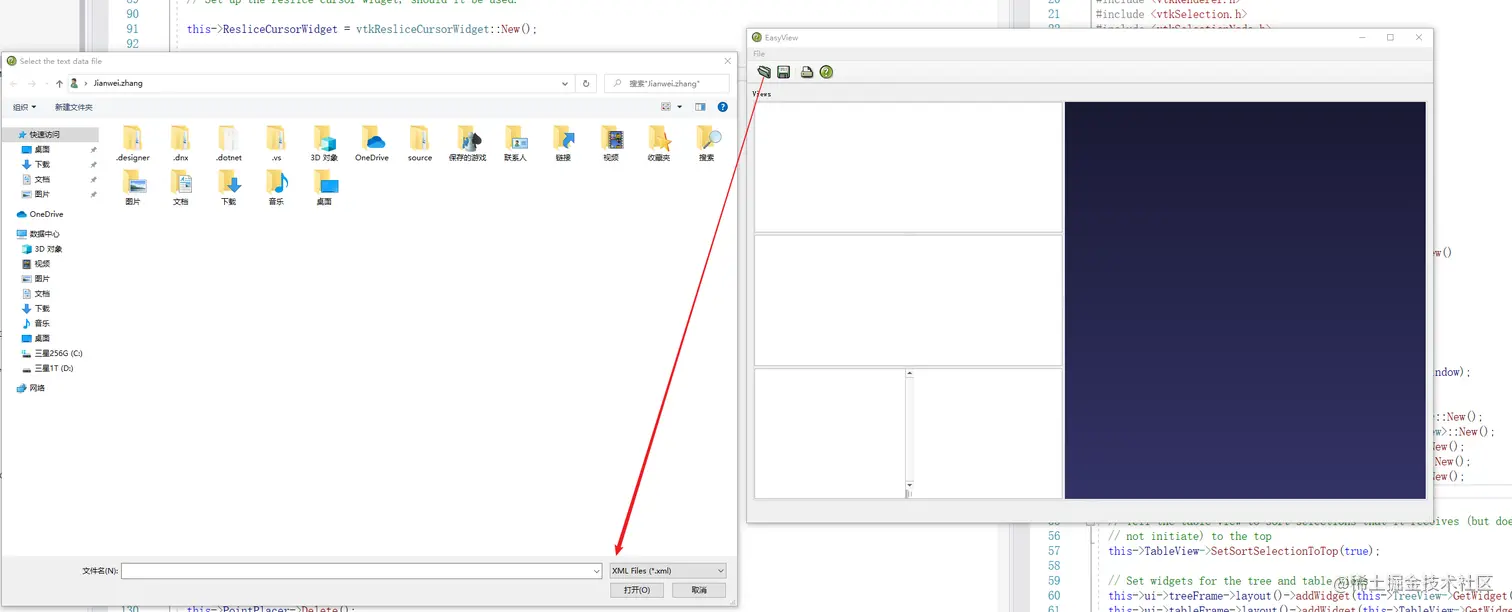
Task: Select the OneDrive folder in file list
Action: (x=372, y=144)
